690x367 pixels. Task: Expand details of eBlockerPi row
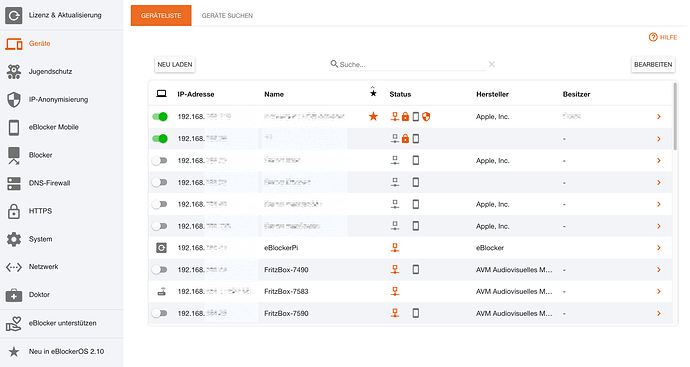pyautogui.click(x=659, y=248)
